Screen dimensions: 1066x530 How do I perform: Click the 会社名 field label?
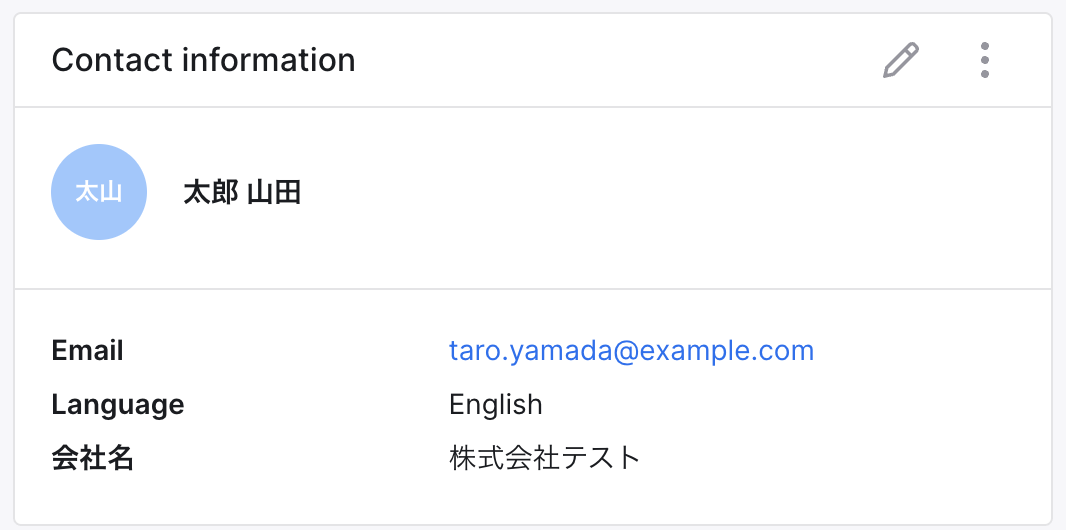click(92, 459)
